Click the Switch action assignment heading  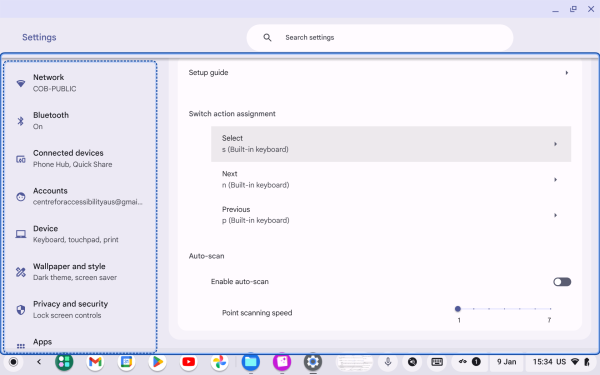pos(232,114)
